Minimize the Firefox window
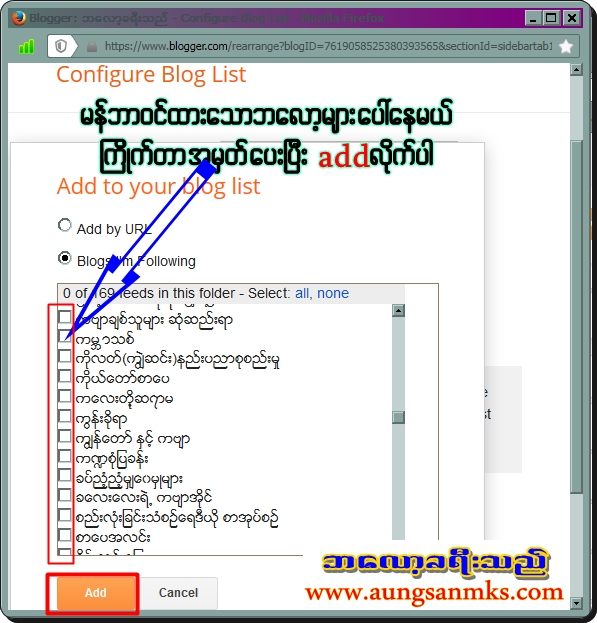 pyautogui.click(x=533, y=18)
